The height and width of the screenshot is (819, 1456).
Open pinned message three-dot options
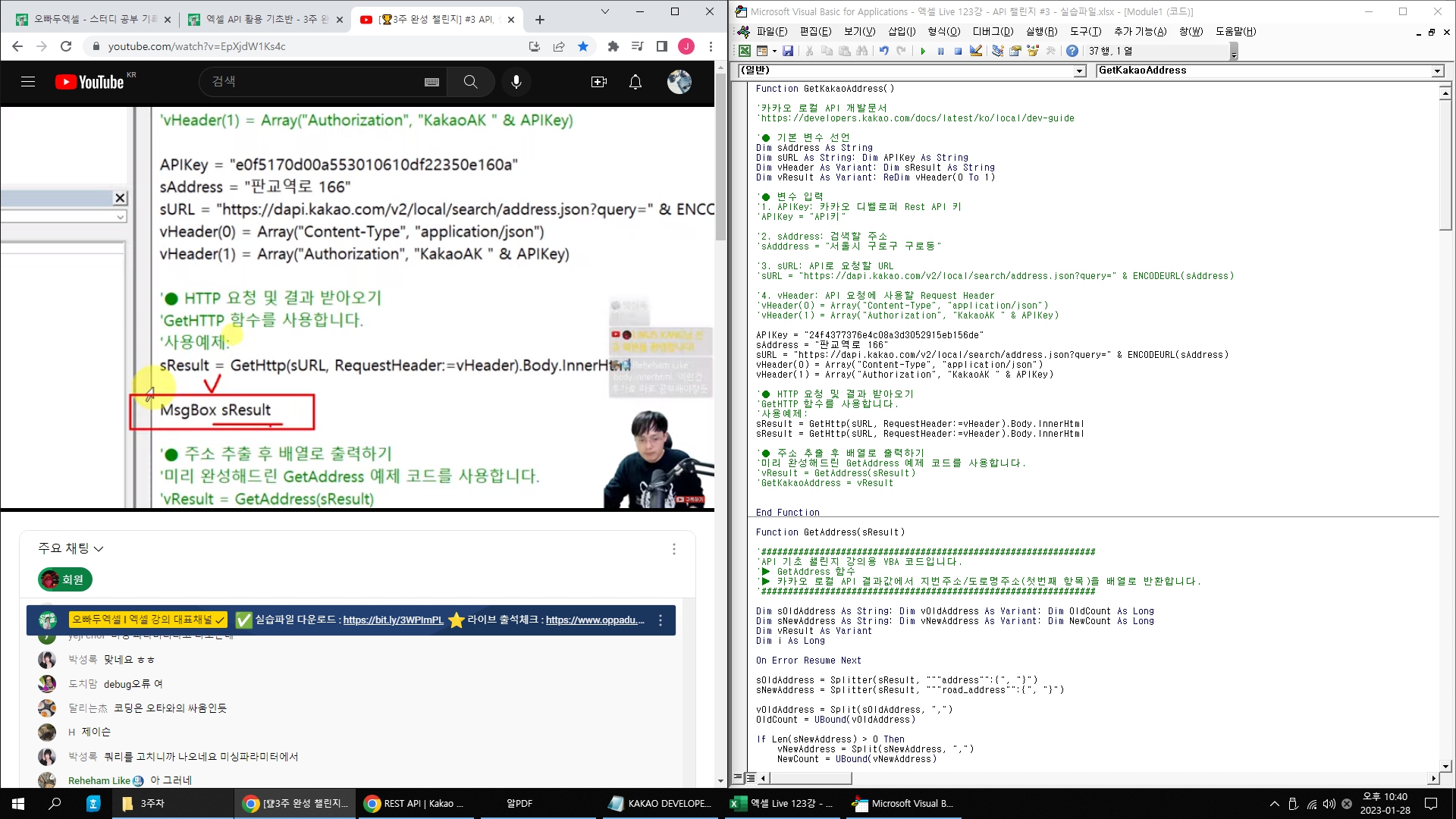click(x=661, y=620)
